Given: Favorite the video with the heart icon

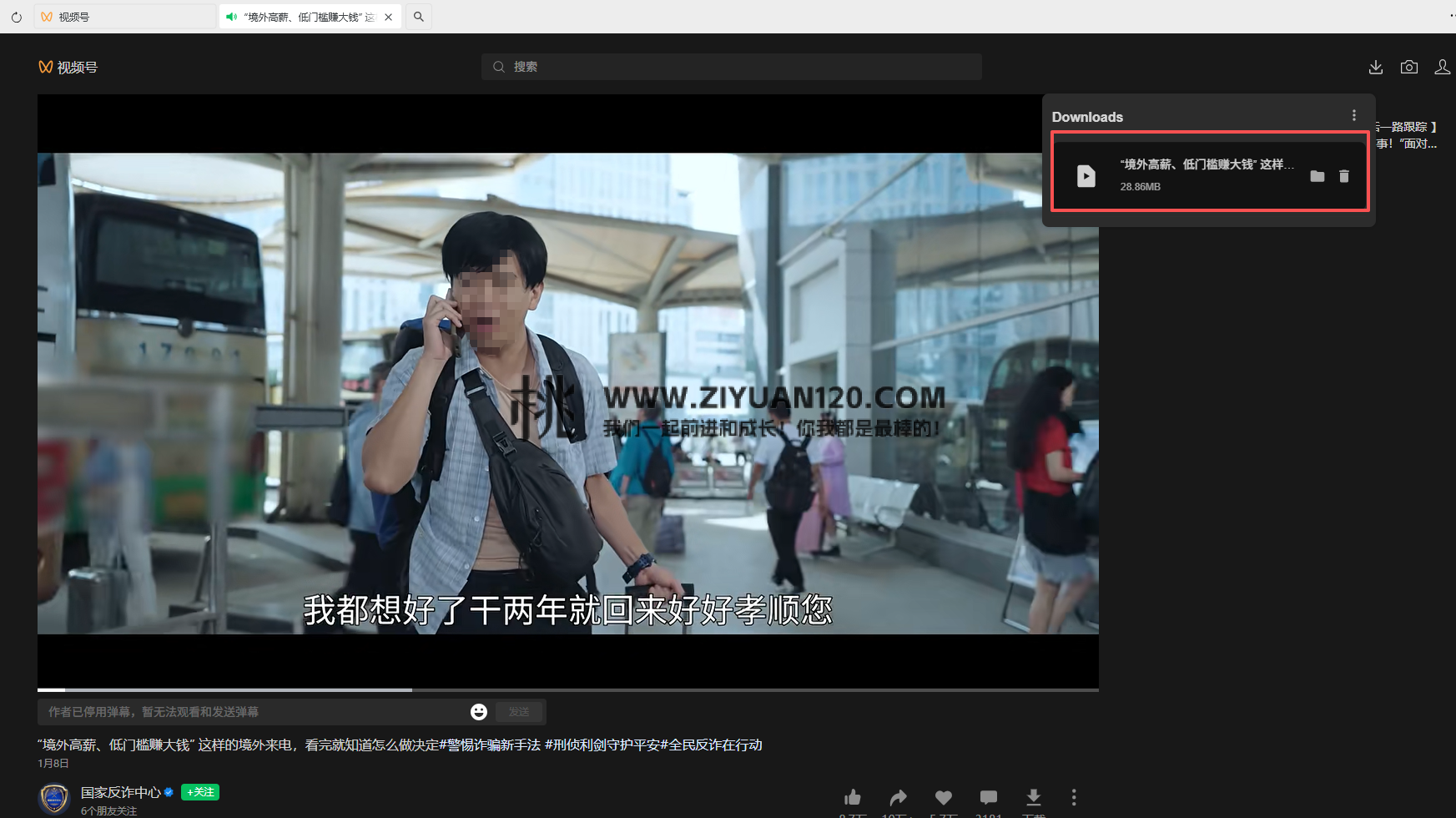Looking at the screenshot, I should [x=944, y=797].
